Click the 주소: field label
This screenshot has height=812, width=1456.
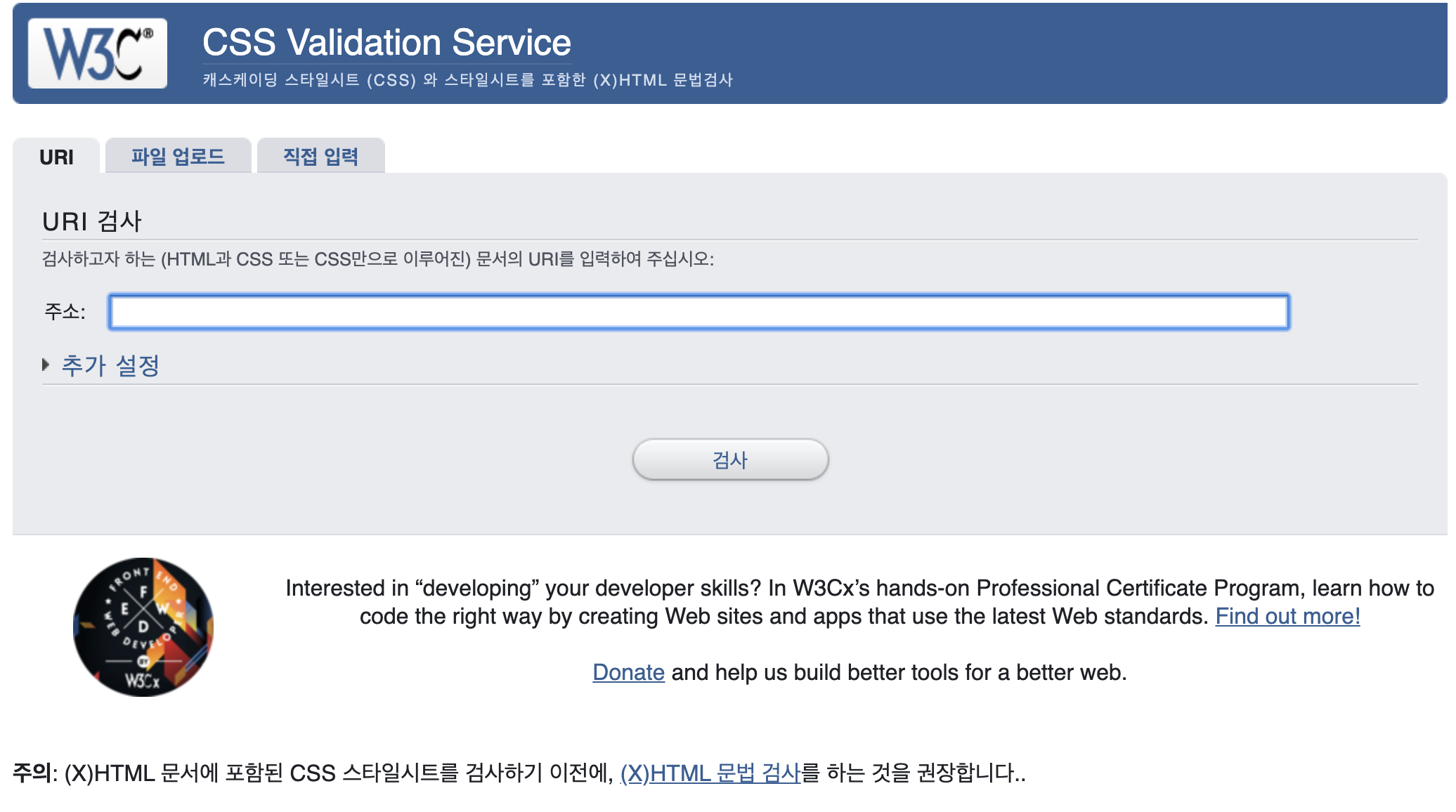65,311
